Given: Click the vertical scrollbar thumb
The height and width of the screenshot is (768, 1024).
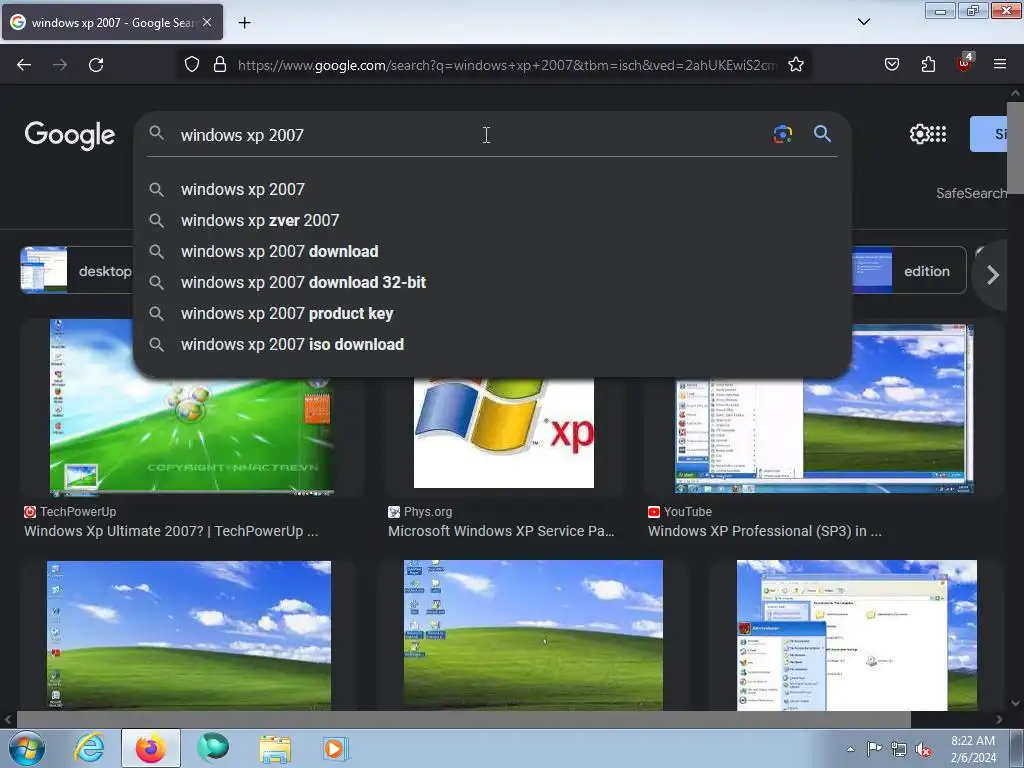Looking at the screenshot, I should coord(1015,150).
